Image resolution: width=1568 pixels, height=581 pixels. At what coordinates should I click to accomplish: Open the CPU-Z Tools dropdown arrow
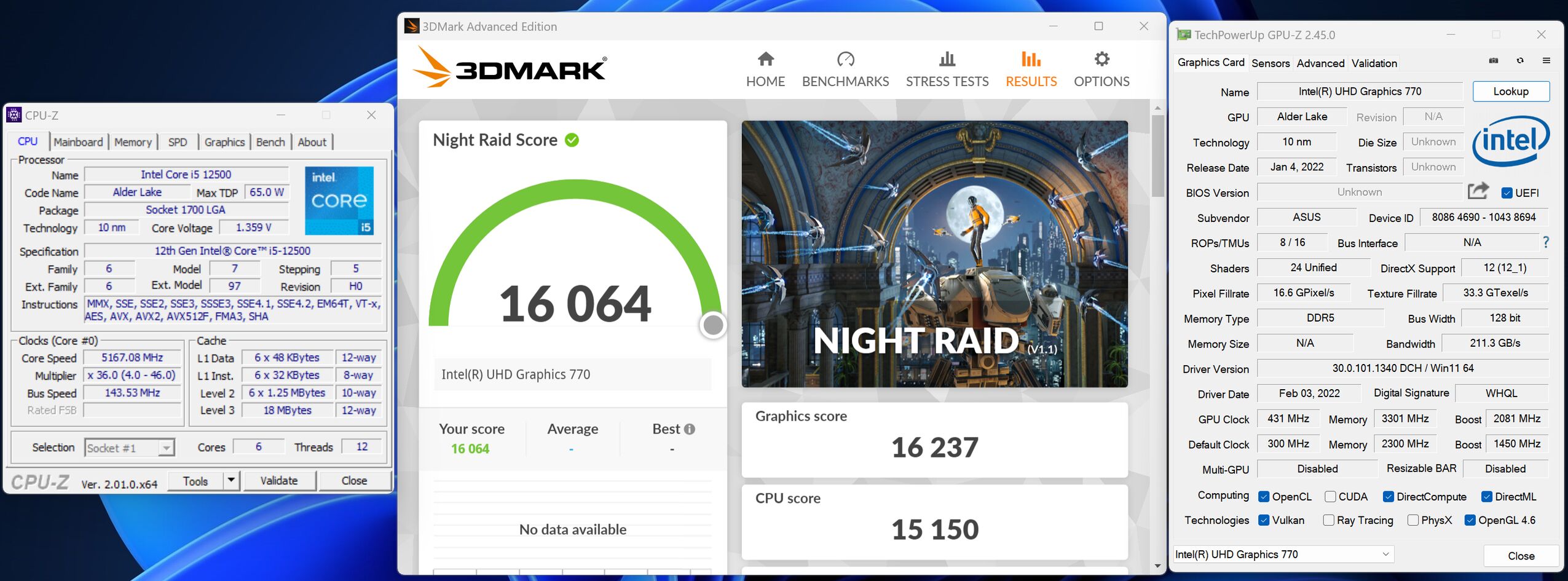click(231, 480)
